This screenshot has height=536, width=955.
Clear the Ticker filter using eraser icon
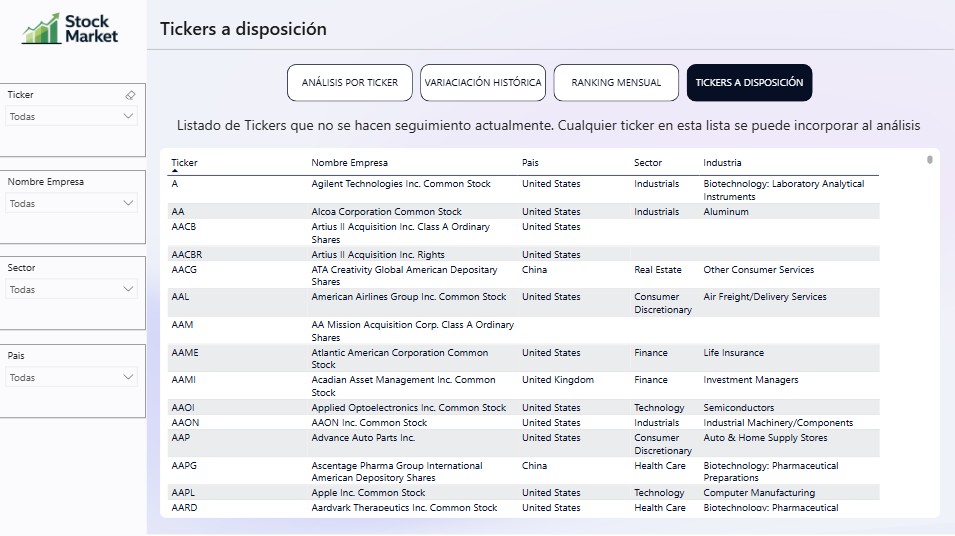[130, 95]
